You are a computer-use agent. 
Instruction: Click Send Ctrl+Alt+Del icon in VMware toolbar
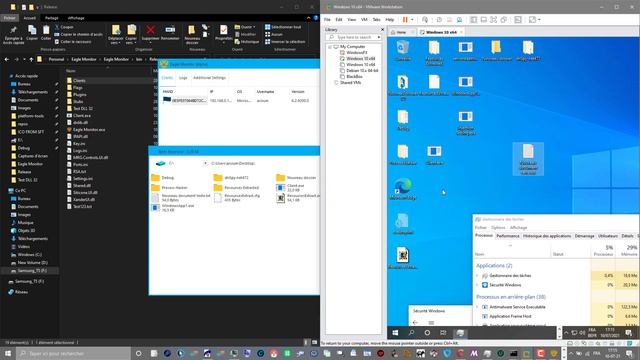425,20
